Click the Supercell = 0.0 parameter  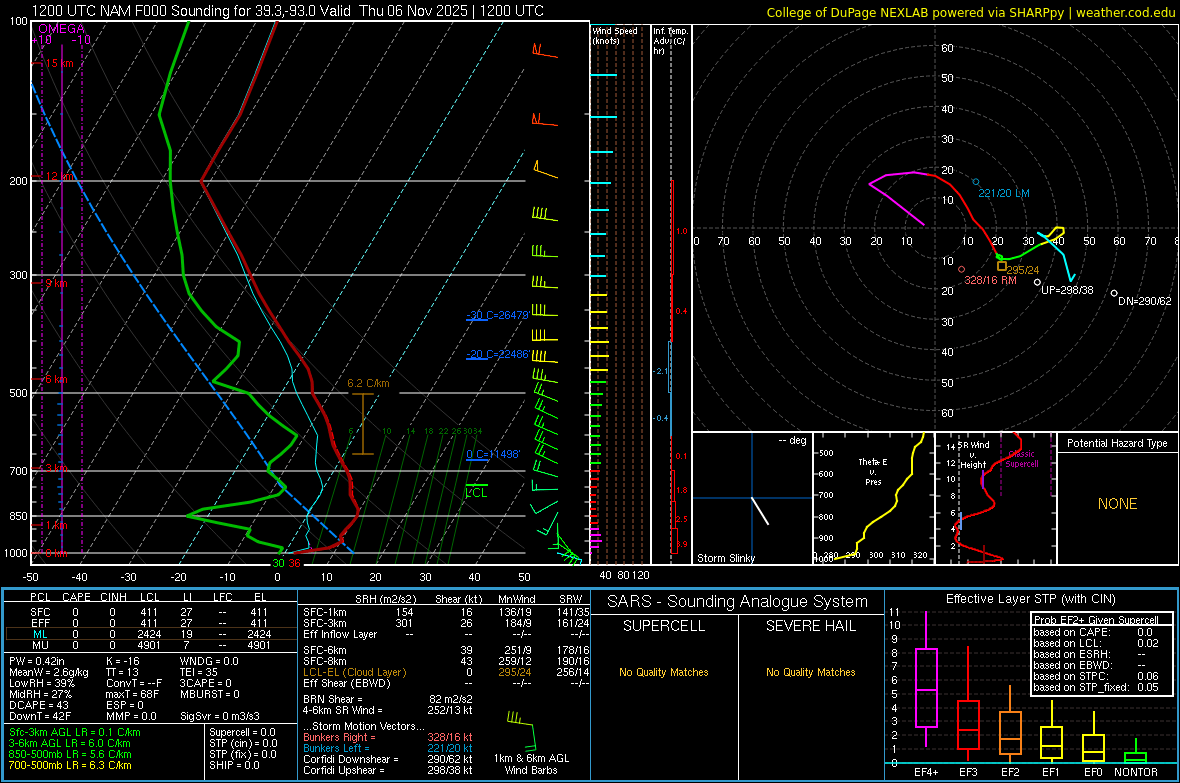coord(242,732)
